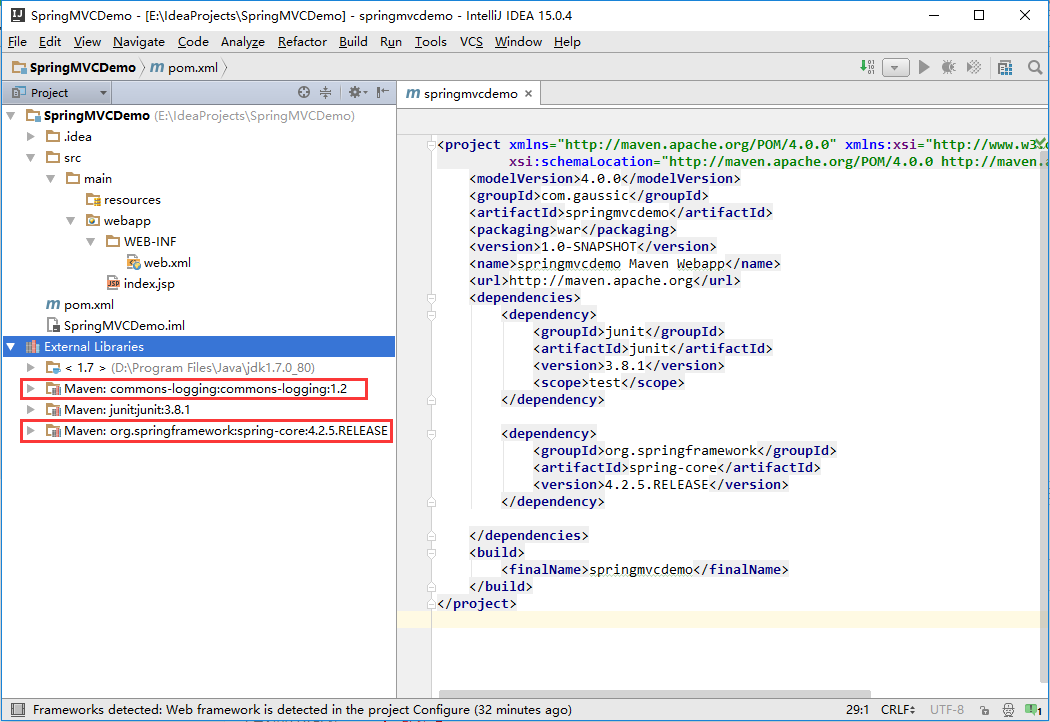The image size is (1050, 722).
Task: Click the webapp folder icon
Action: [x=93, y=220]
